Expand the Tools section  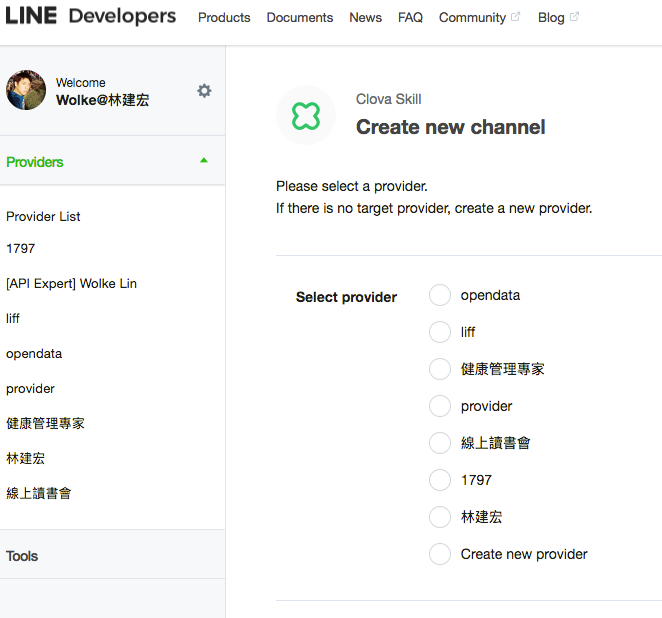[x=112, y=554]
